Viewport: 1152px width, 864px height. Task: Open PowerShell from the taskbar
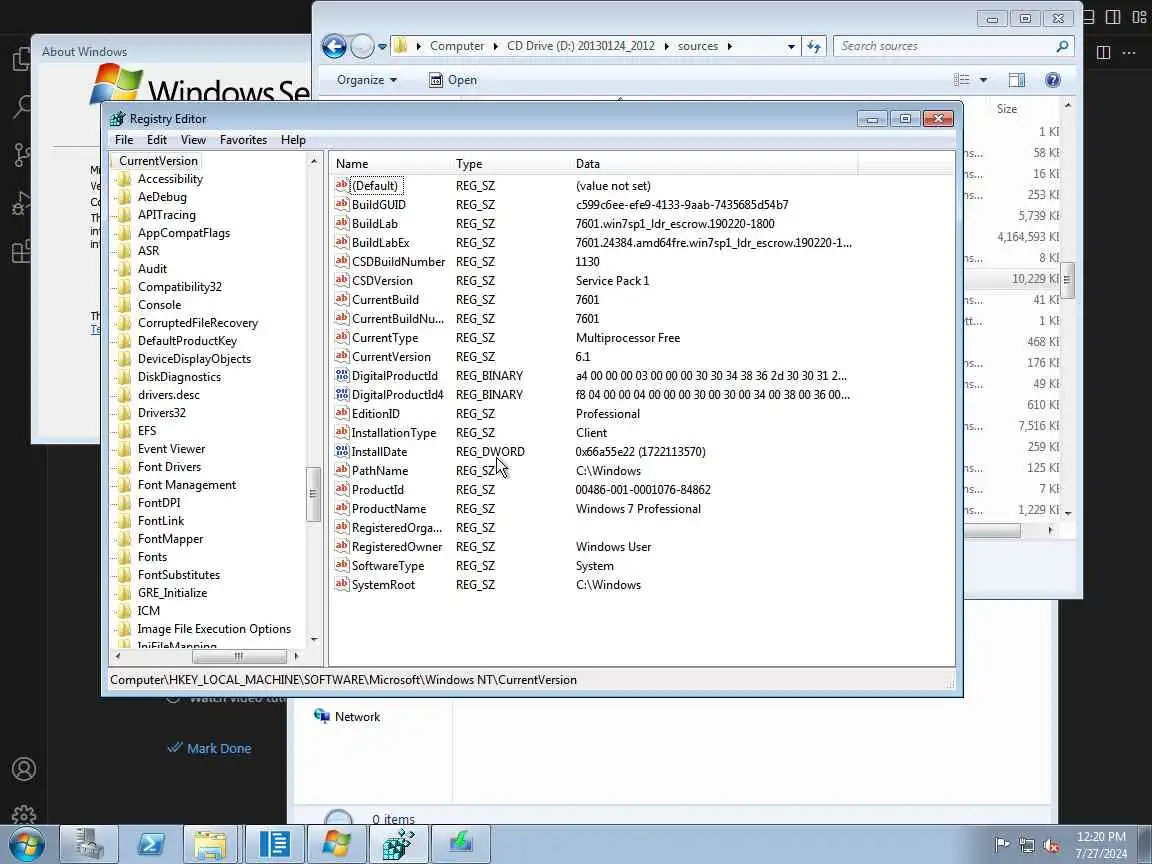point(151,844)
